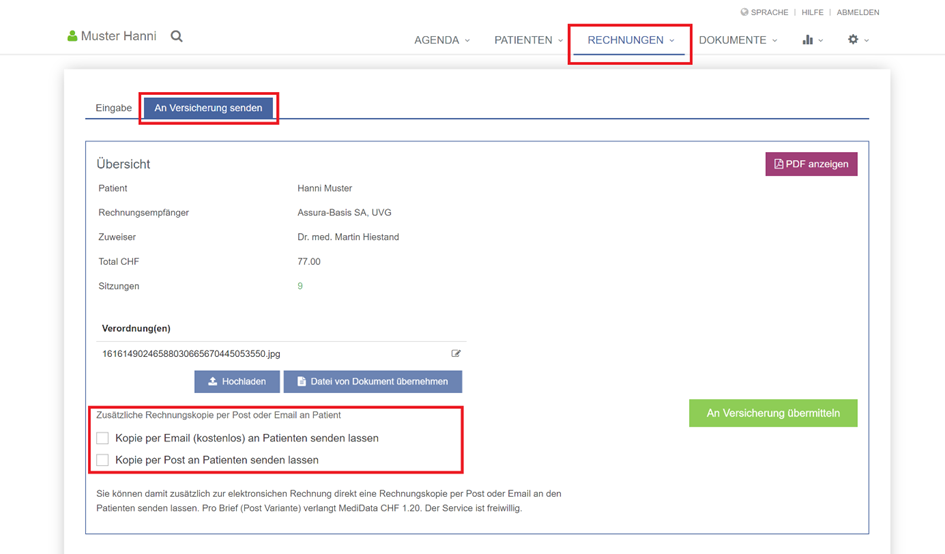This screenshot has width=945, height=554.
Task: Click the ABMELDEN logout link
Action: click(x=858, y=12)
